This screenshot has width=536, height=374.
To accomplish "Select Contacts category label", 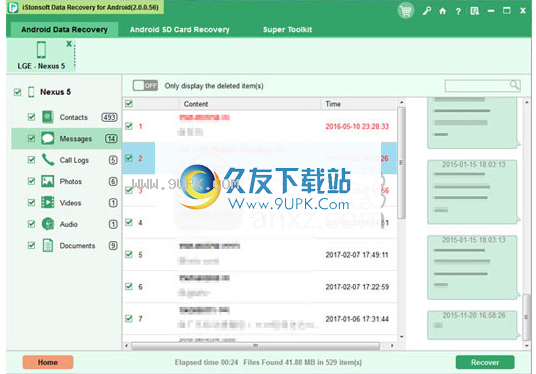I will [73, 117].
